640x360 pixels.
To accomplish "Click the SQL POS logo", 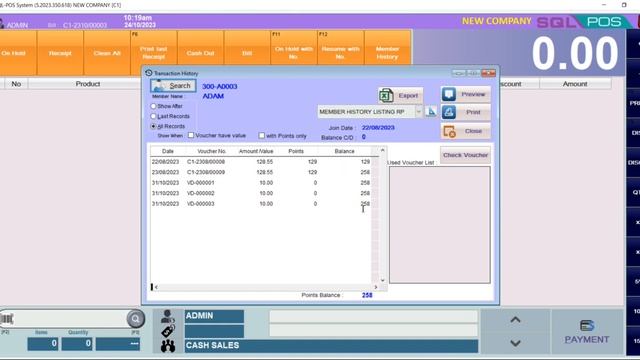I will 584,22.
